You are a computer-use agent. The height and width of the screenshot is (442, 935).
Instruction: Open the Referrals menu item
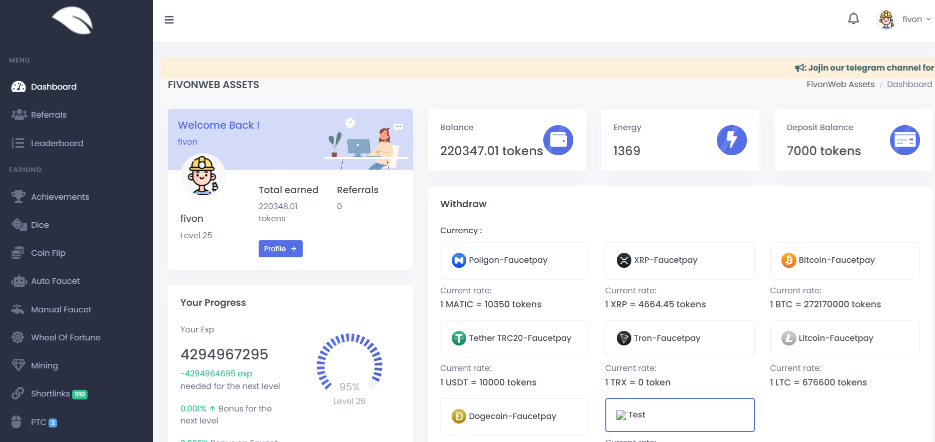[x=48, y=115]
